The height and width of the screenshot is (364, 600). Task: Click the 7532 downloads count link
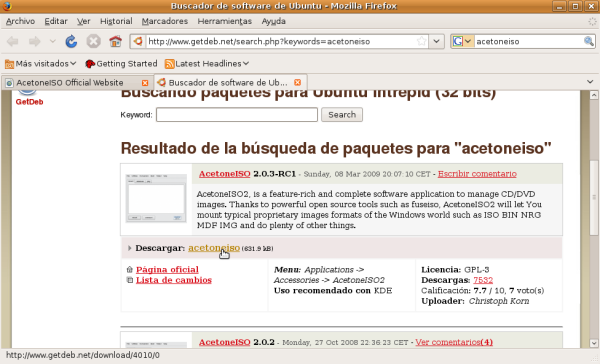coord(483,280)
